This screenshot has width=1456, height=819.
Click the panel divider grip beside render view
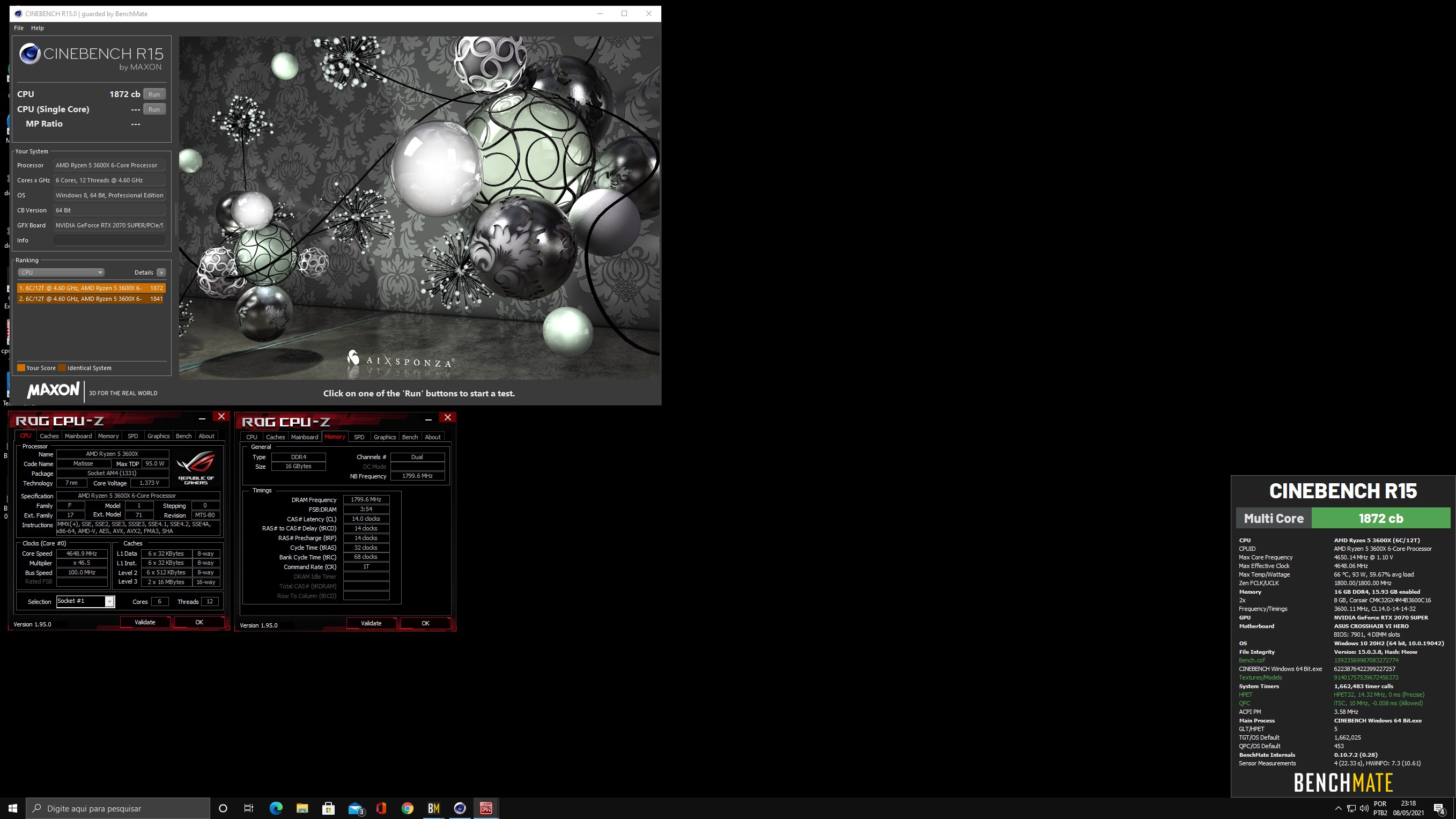coord(176,219)
